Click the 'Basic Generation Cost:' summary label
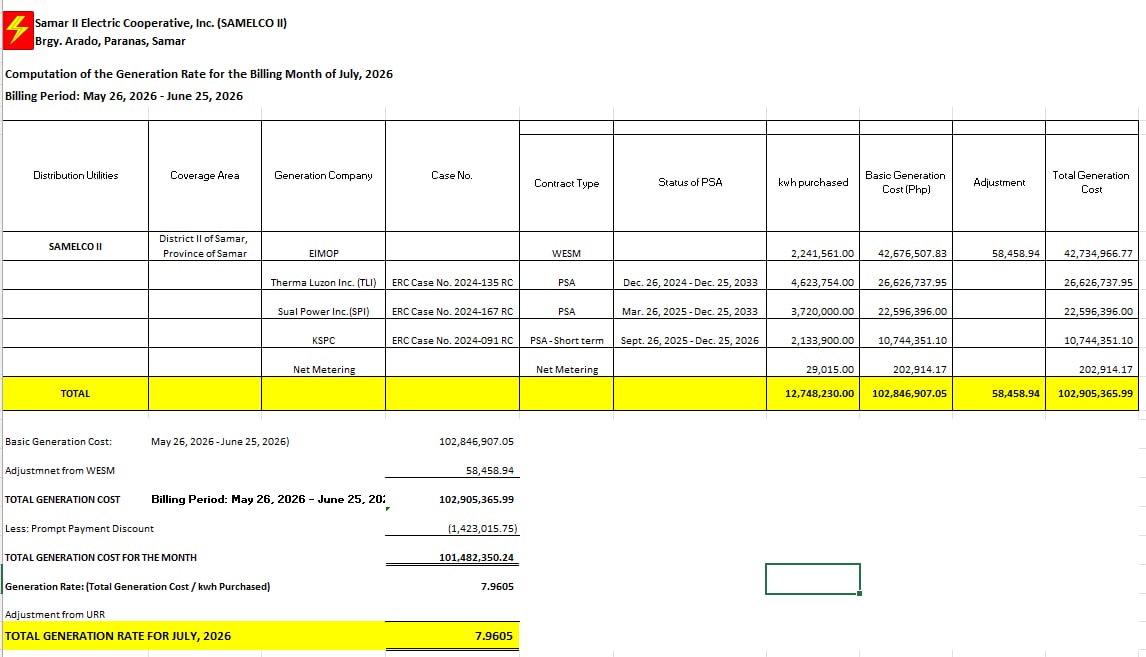The height and width of the screenshot is (657, 1146). (58, 441)
